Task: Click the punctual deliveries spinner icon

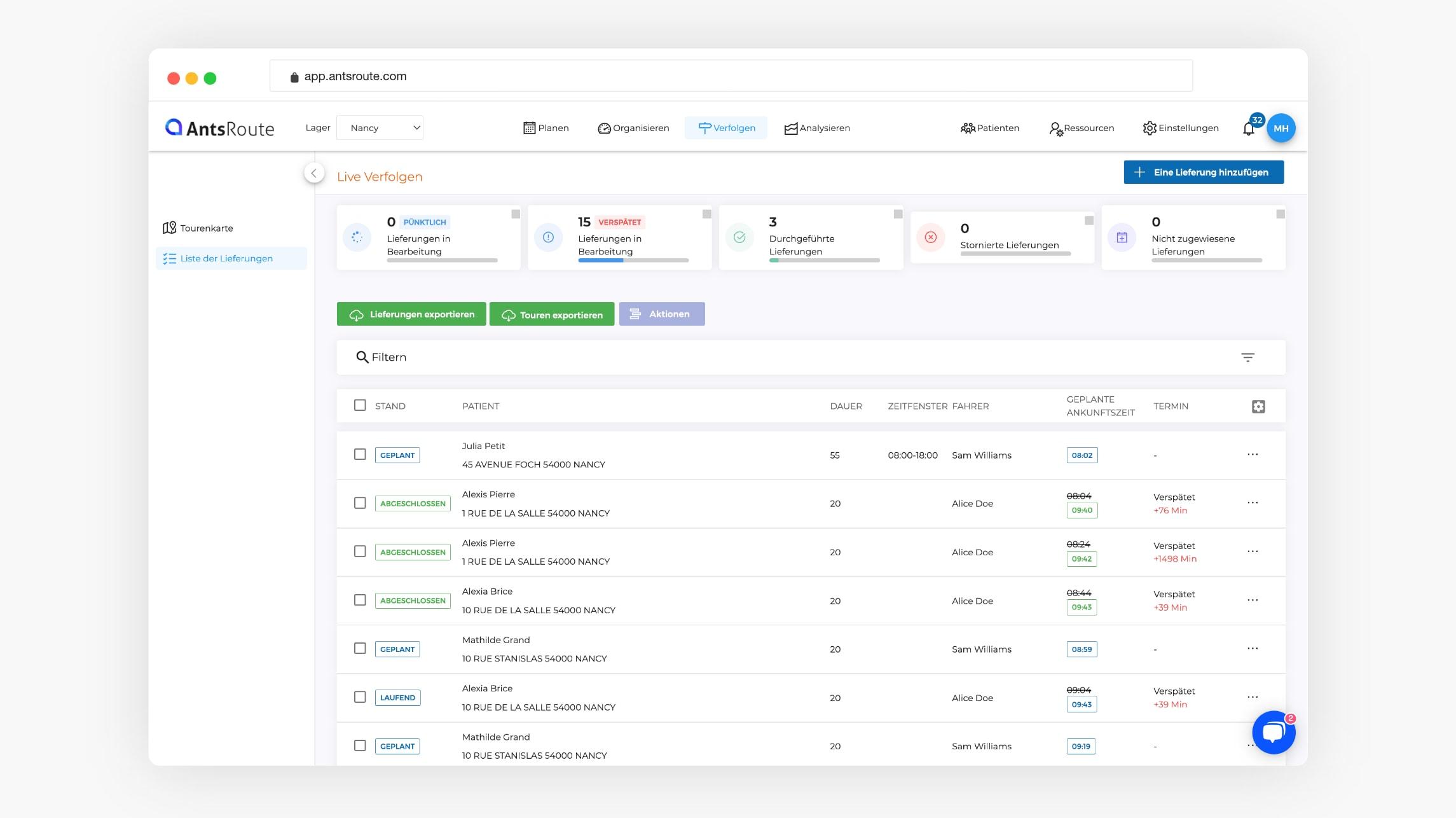Action: pyautogui.click(x=357, y=237)
